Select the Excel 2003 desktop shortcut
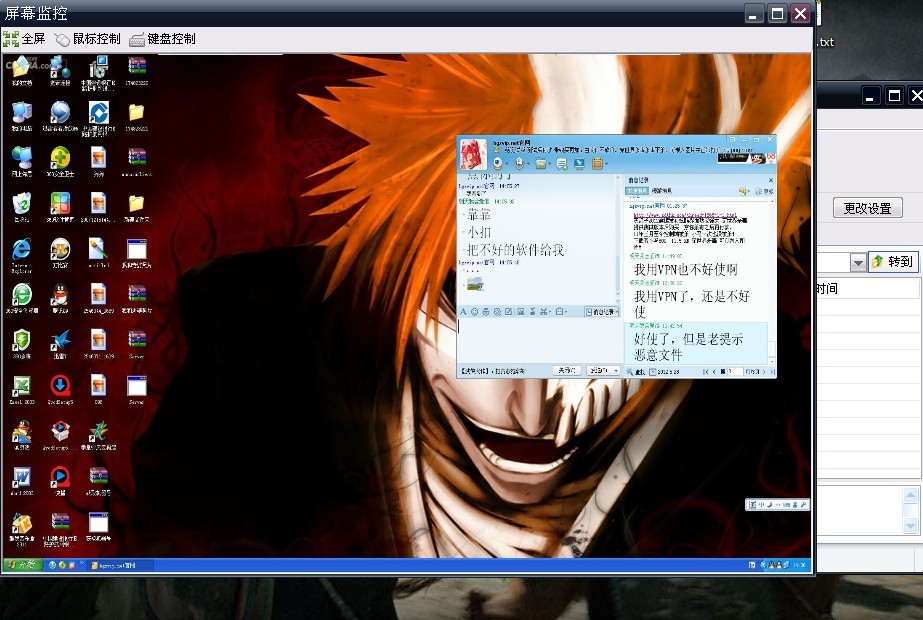The image size is (923, 620). click(22, 390)
